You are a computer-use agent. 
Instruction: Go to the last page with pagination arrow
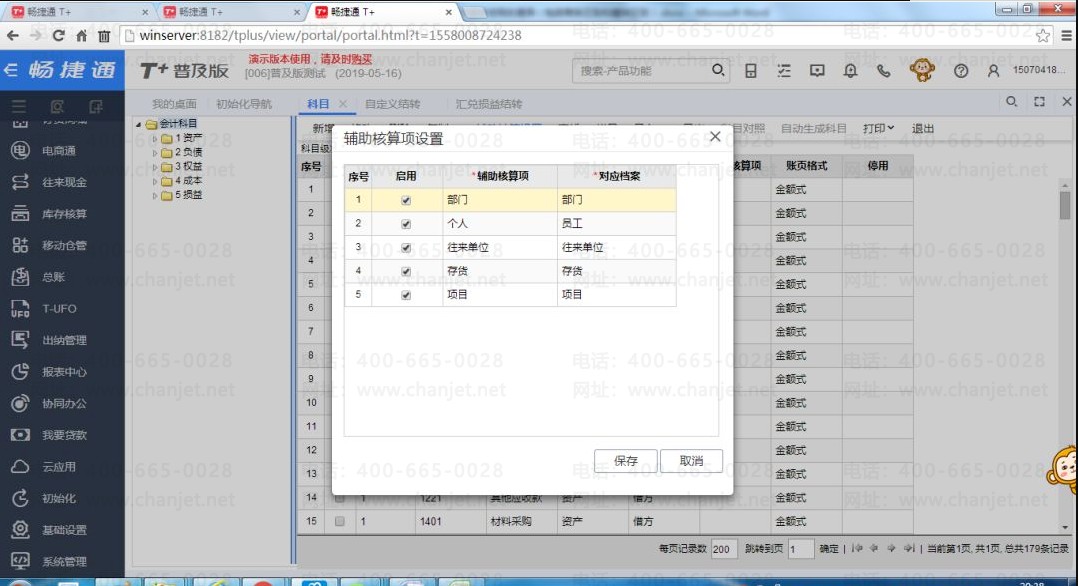click(x=909, y=548)
